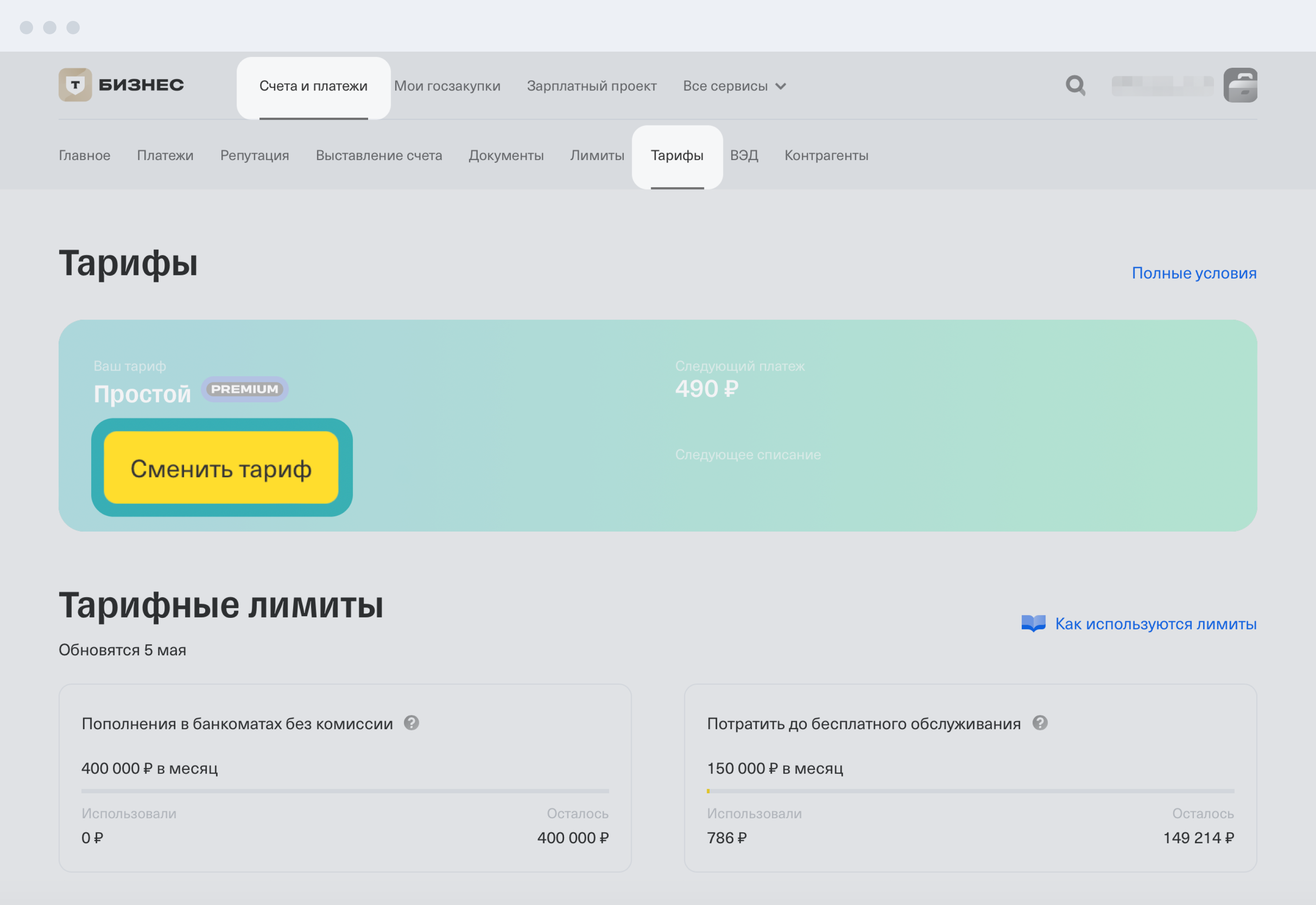This screenshot has height=905, width=1316.
Task: Click the PREMIUM badge
Action: [x=245, y=389]
